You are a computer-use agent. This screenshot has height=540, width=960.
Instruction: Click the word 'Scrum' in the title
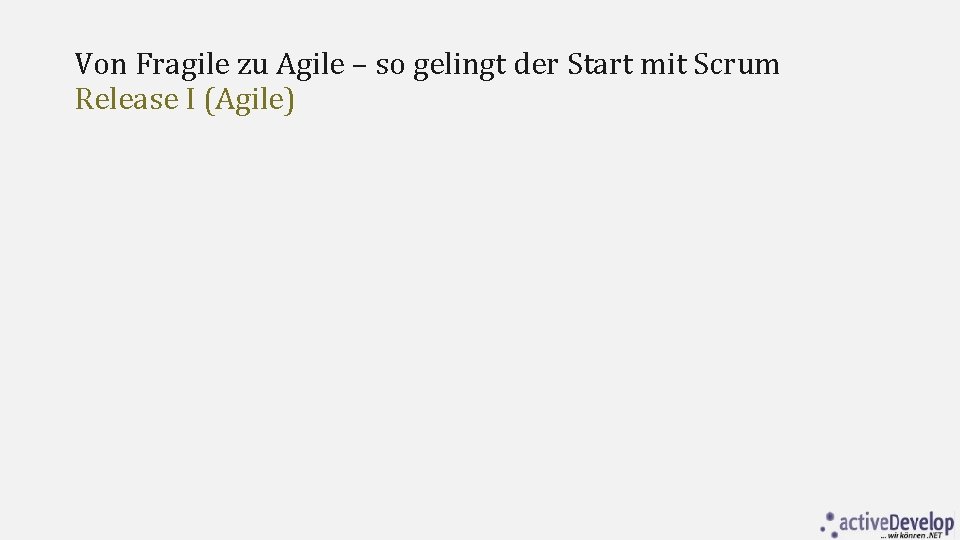tap(735, 65)
